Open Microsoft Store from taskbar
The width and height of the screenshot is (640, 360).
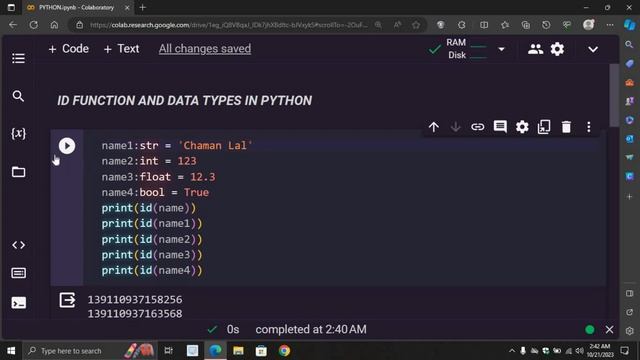tap(261, 351)
